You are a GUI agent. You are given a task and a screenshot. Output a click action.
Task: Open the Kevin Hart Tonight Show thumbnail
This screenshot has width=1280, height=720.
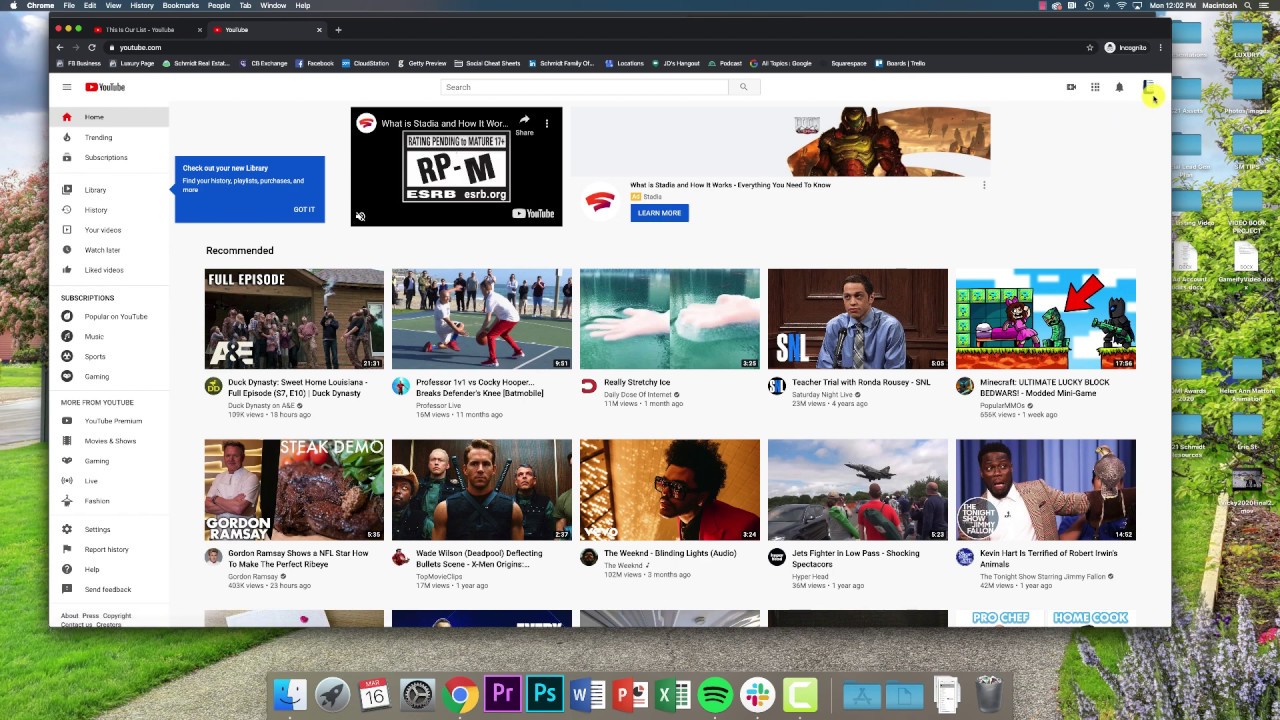(x=1046, y=490)
